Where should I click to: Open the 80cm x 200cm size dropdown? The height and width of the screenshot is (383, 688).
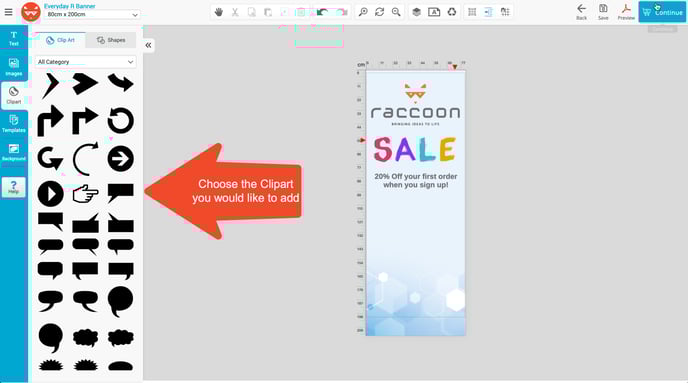point(92,14)
